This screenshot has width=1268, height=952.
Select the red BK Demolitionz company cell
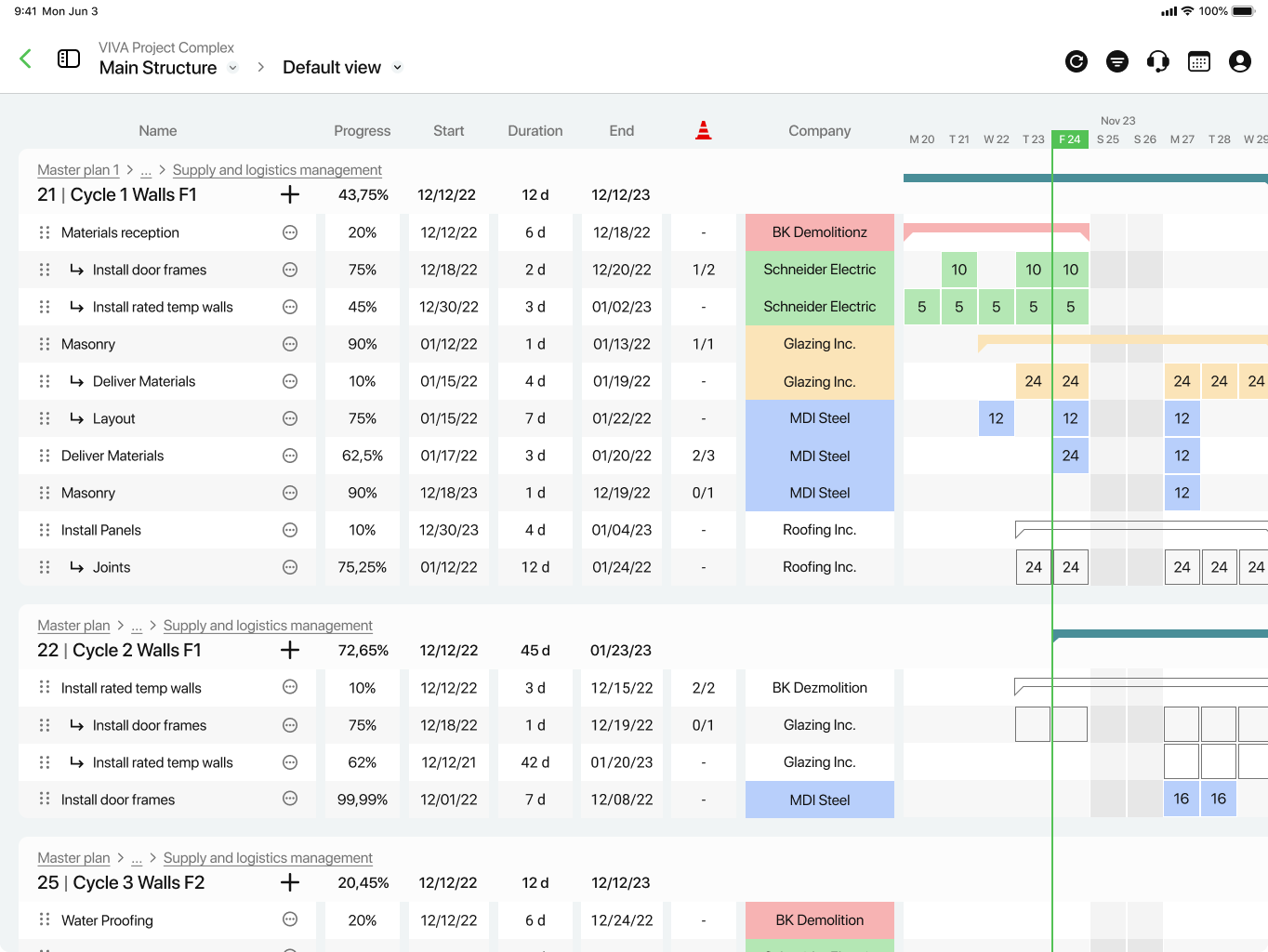[820, 232]
